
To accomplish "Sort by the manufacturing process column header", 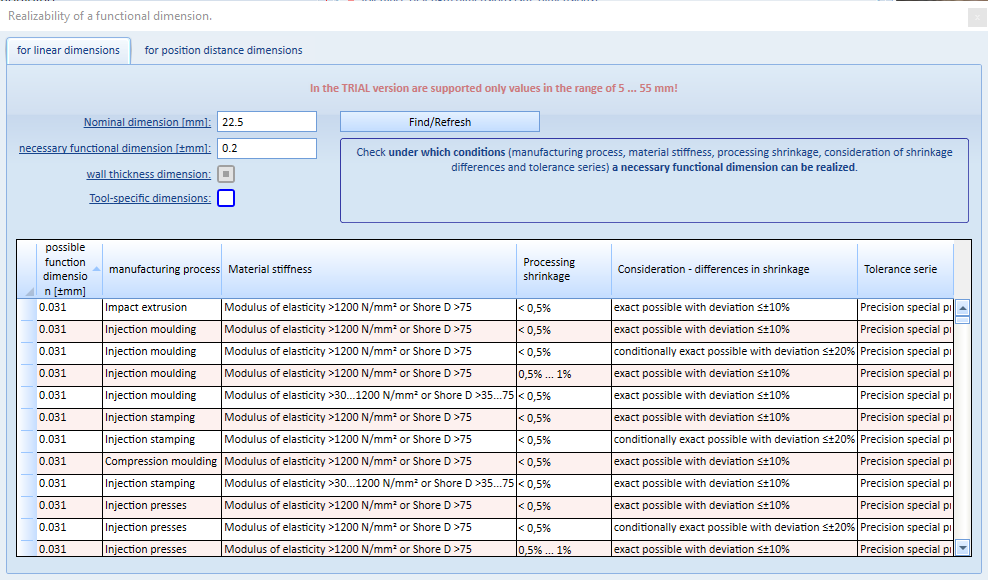I will [162, 270].
